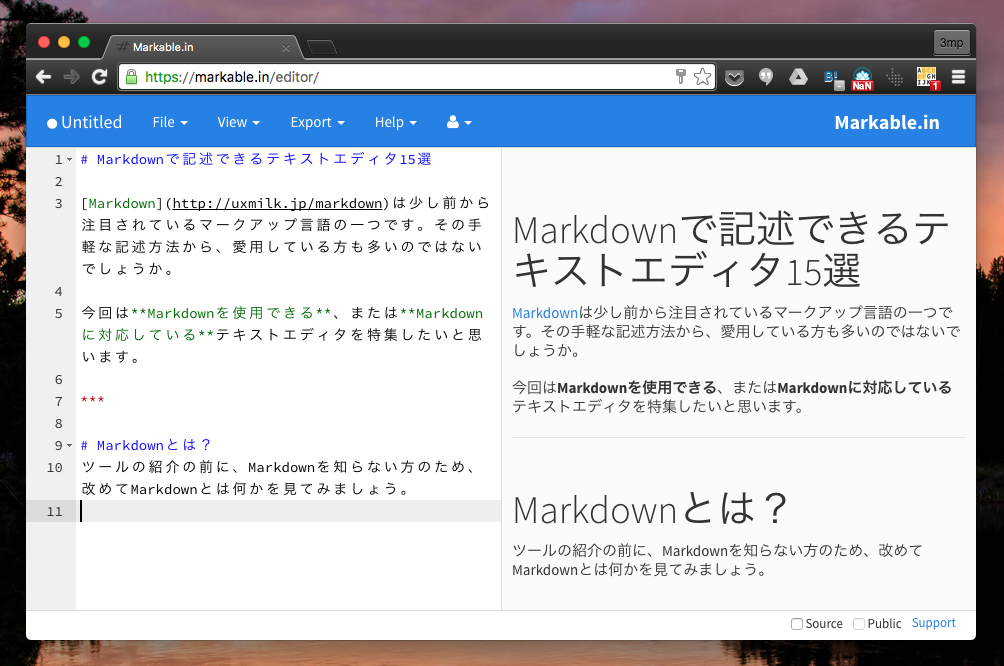Click the Markable.in brand logo text
Image resolution: width=1004 pixels, height=666 pixels.
tap(886, 122)
